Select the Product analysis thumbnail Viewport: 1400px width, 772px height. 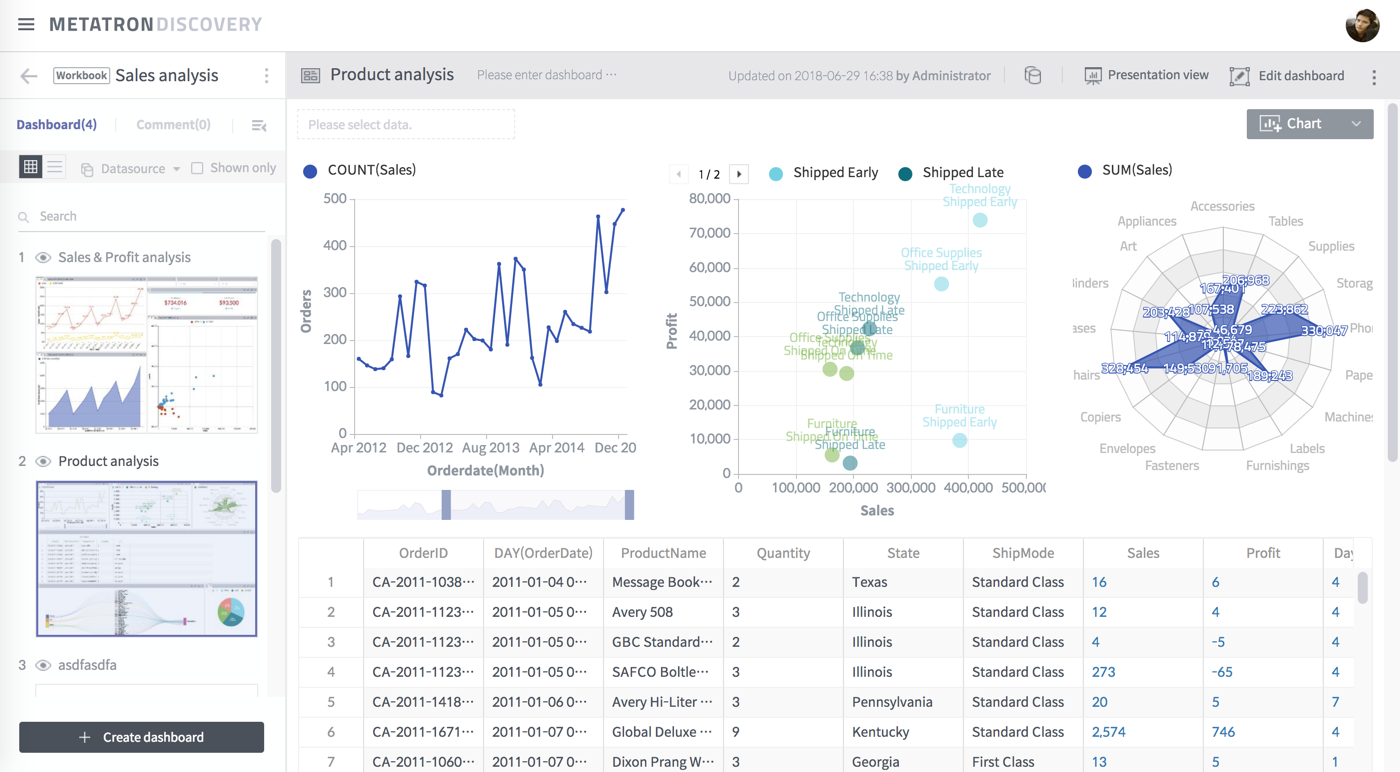point(147,559)
